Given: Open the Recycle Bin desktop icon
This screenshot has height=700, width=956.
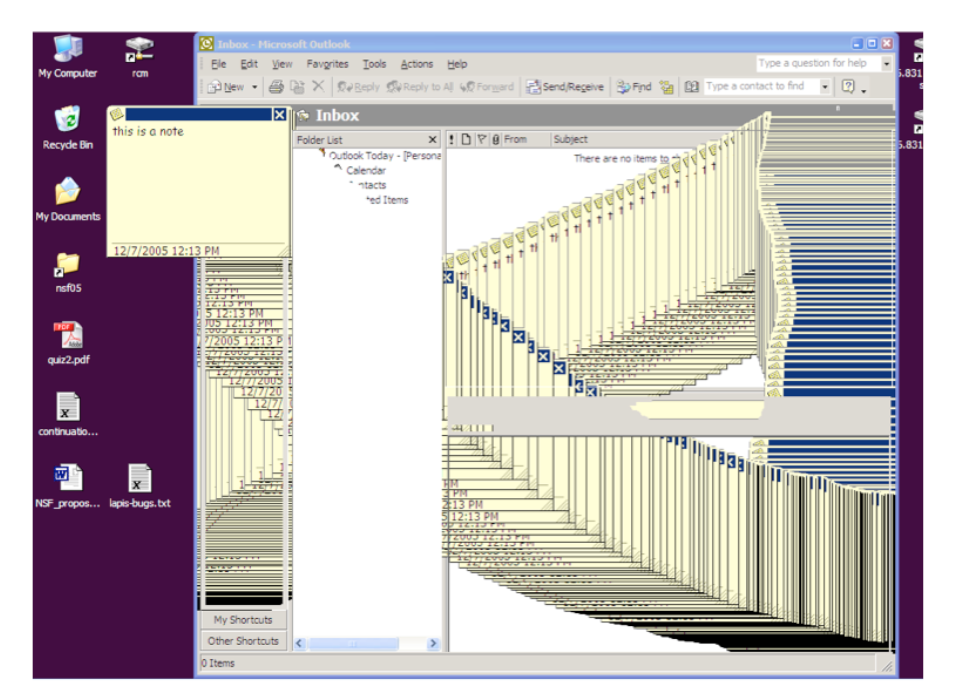Looking at the screenshot, I should 67,127.
